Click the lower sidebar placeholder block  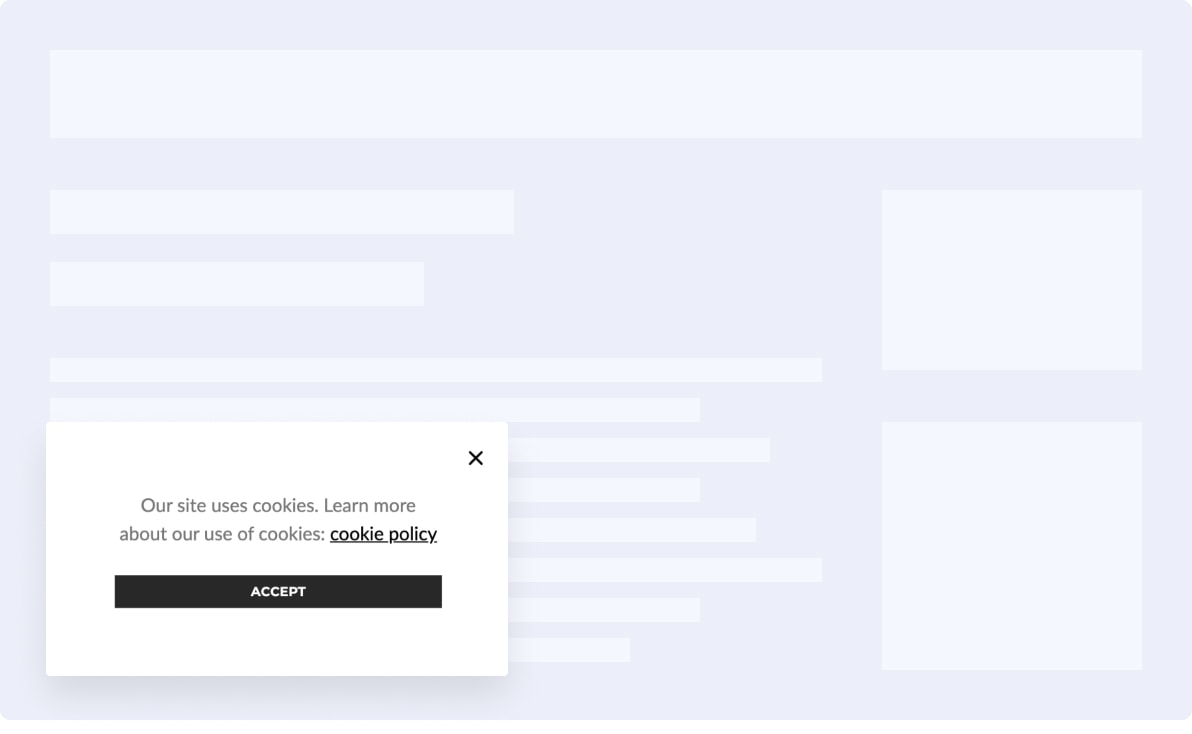tap(1011, 545)
